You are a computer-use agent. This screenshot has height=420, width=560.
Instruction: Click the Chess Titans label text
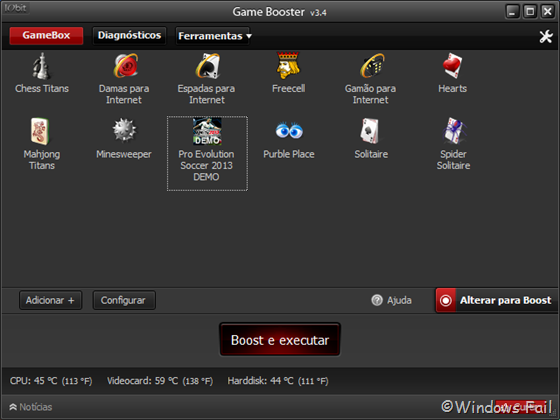coord(42,89)
